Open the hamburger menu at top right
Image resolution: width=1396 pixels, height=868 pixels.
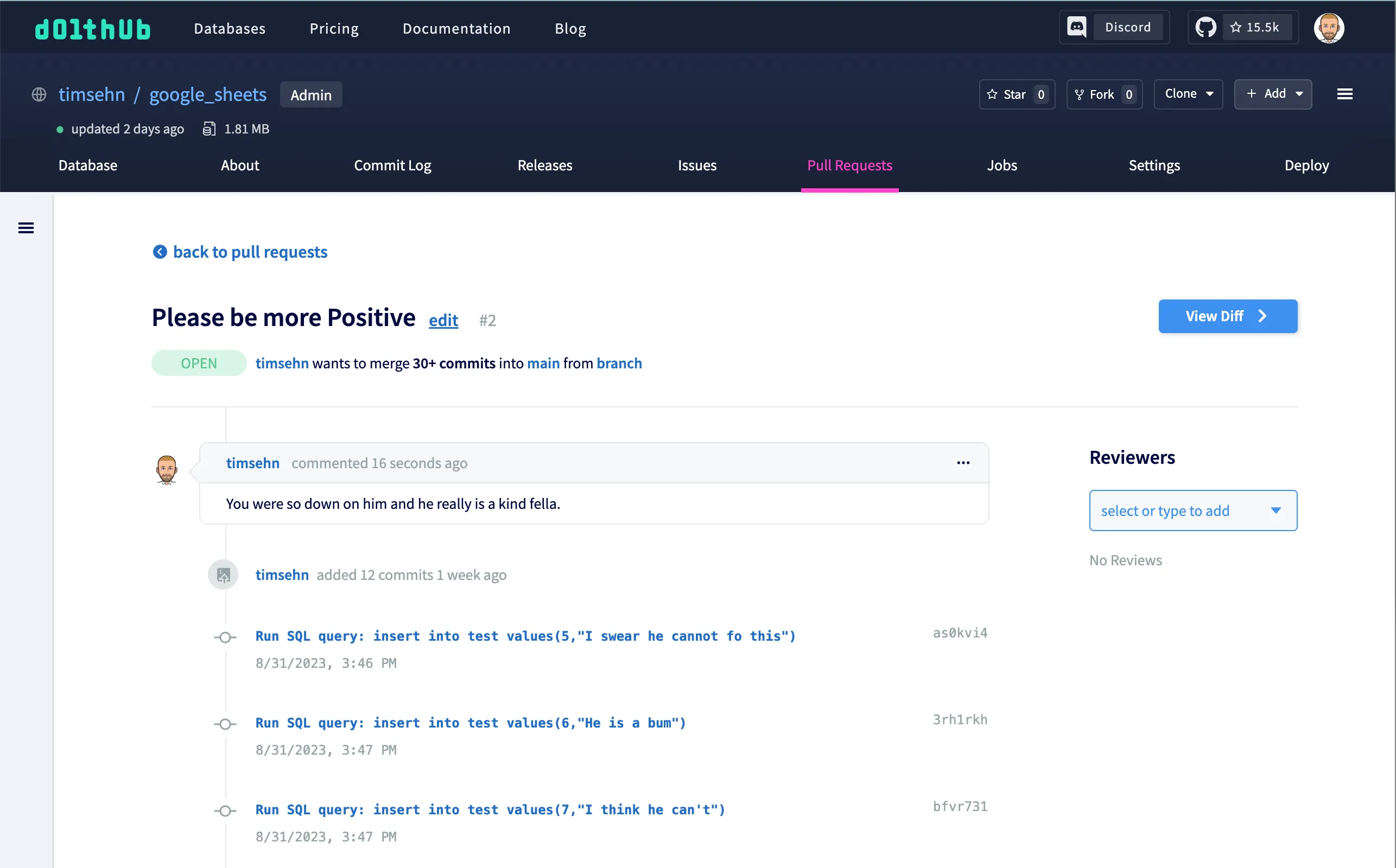(1345, 93)
